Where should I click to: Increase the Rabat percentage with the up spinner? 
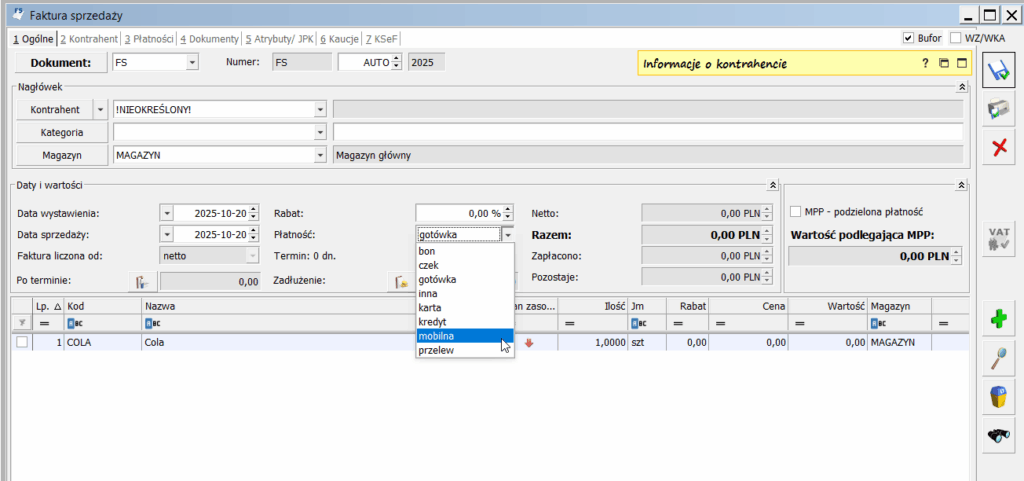click(x=508, y=209)
